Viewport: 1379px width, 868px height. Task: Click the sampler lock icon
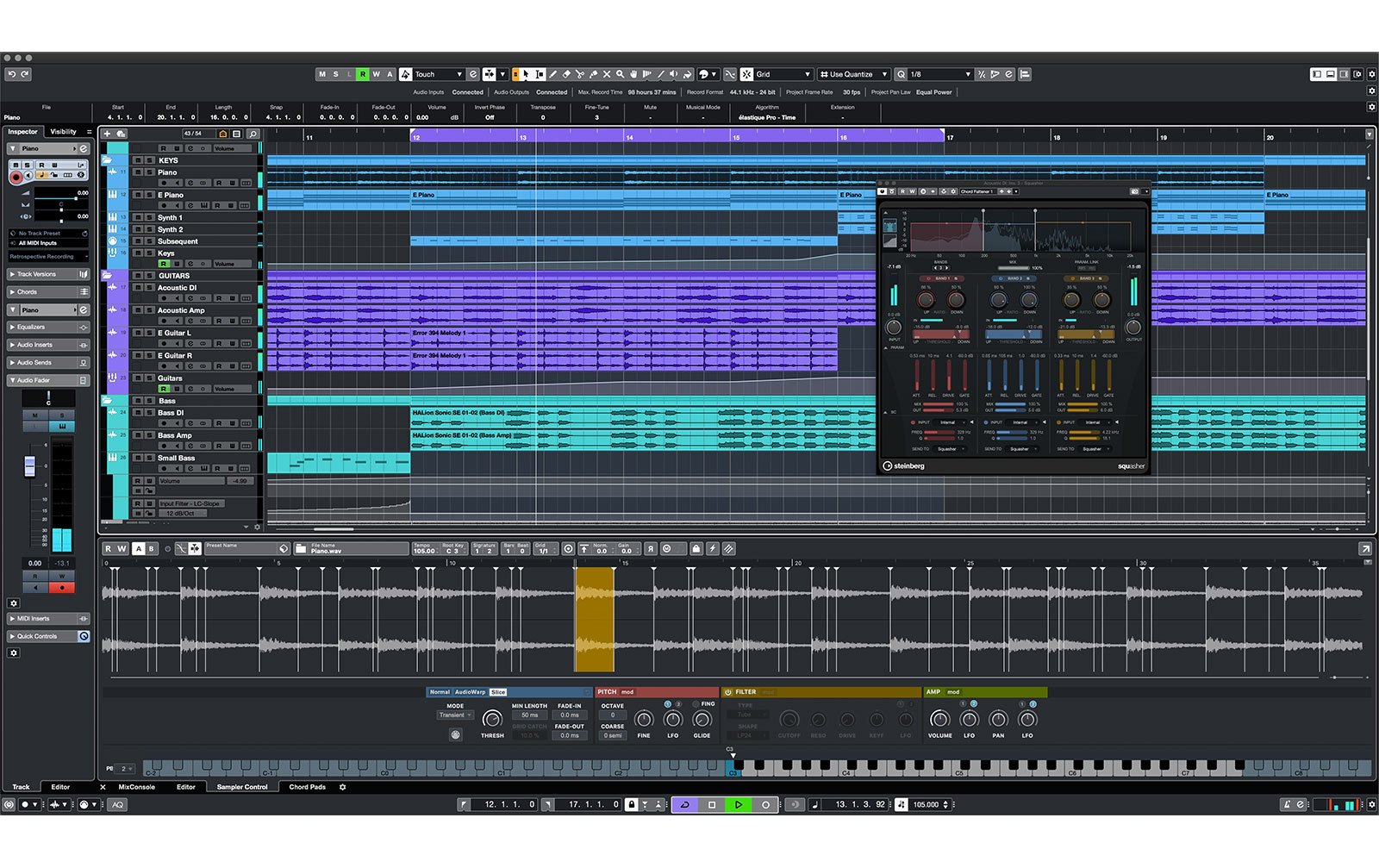click(x=696, y=548)
